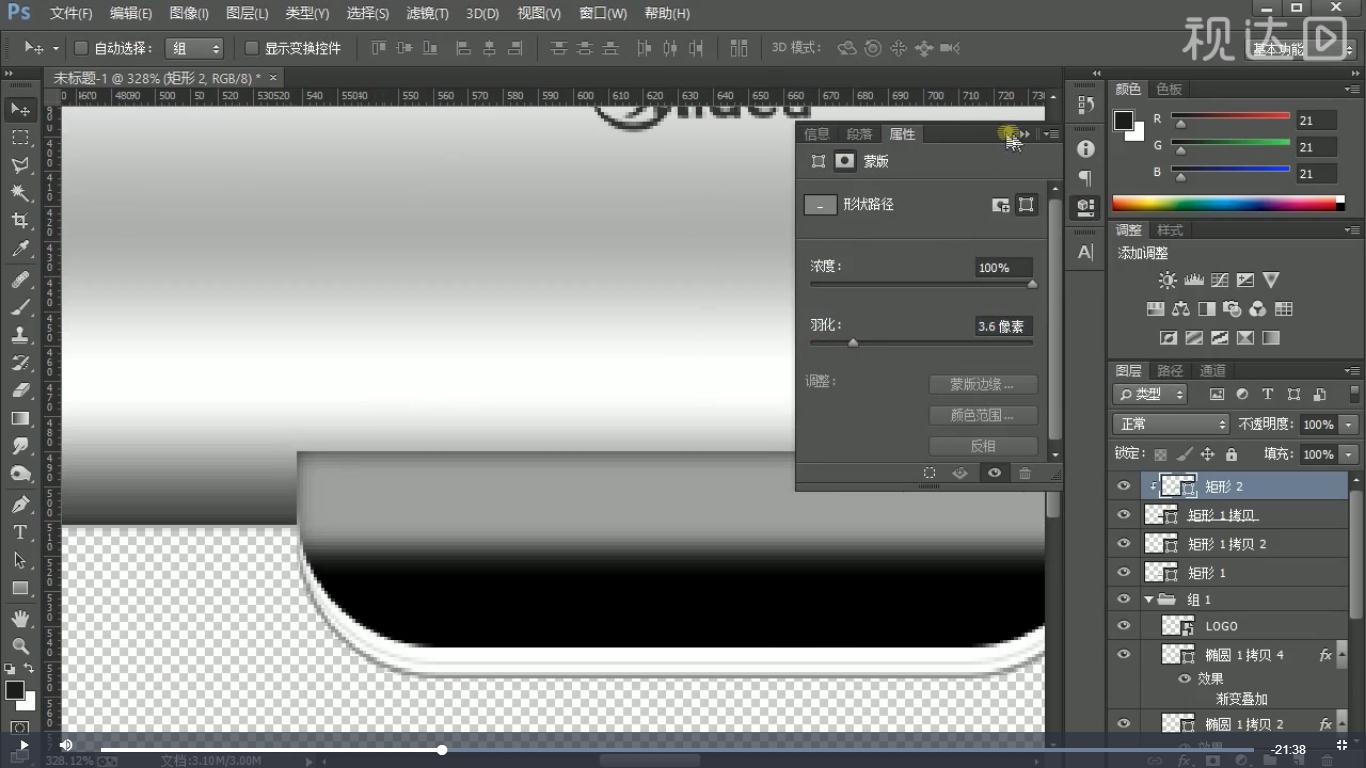Switch to the 信息 tab
This screenshot has height=768, width=1366.
[x=817, y=134]
